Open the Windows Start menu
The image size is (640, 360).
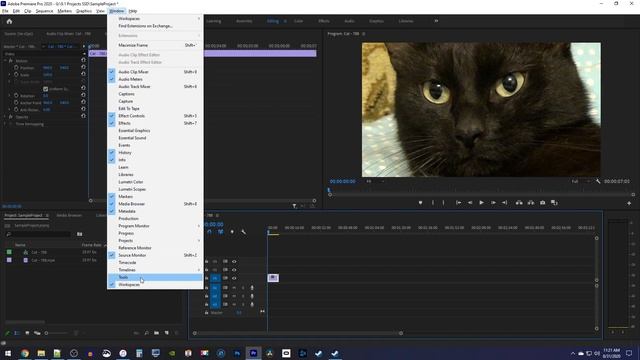tap(8, 353)
